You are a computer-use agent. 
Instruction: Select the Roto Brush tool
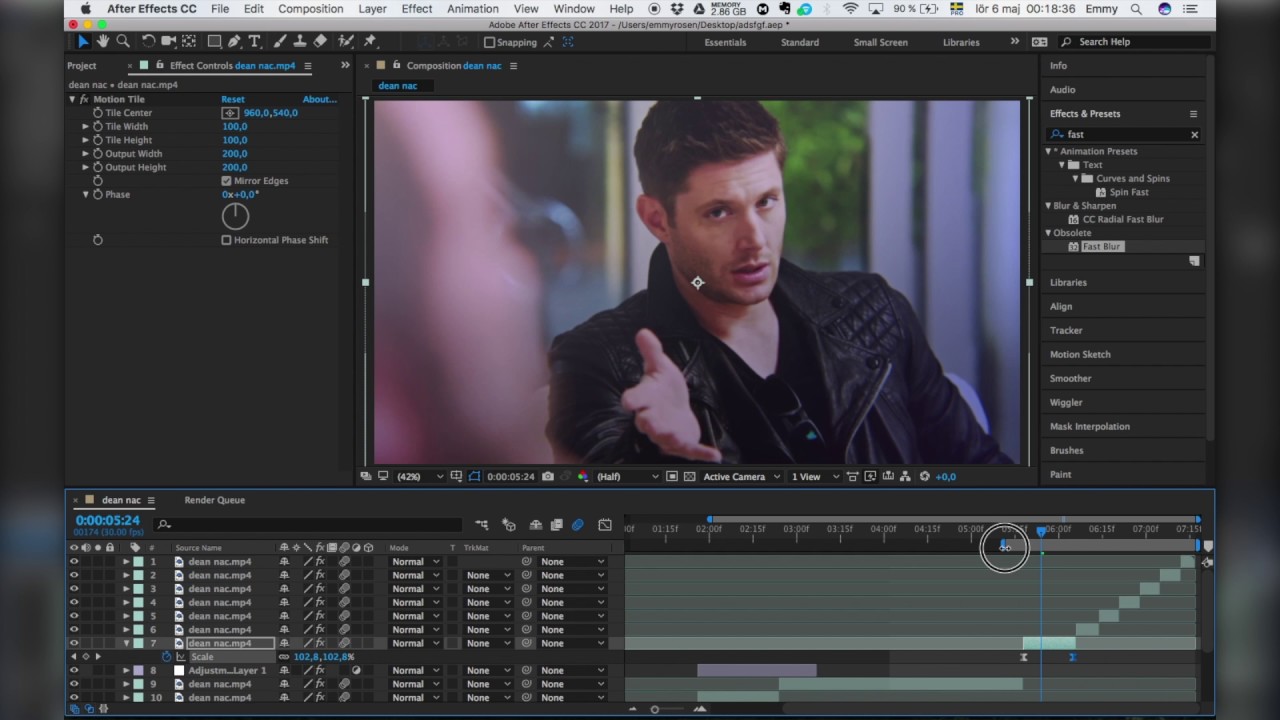346,42
